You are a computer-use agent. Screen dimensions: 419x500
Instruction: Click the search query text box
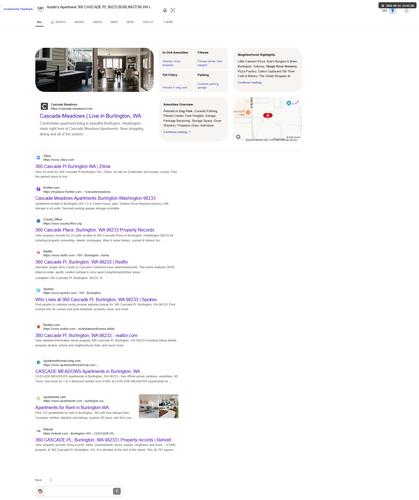[x=99, y=7]
